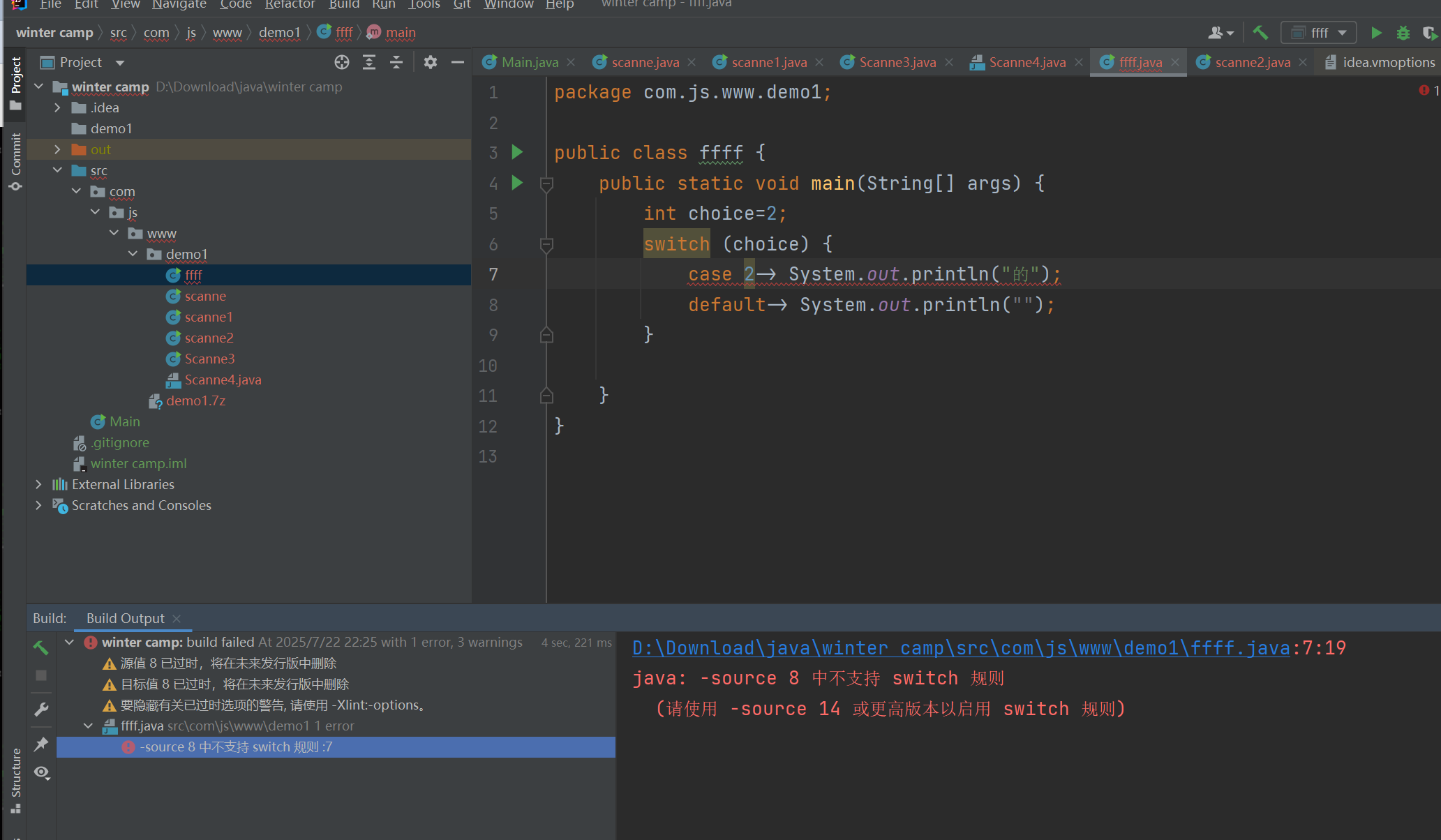Expand all project tree nodes icon

coord(369,62)
